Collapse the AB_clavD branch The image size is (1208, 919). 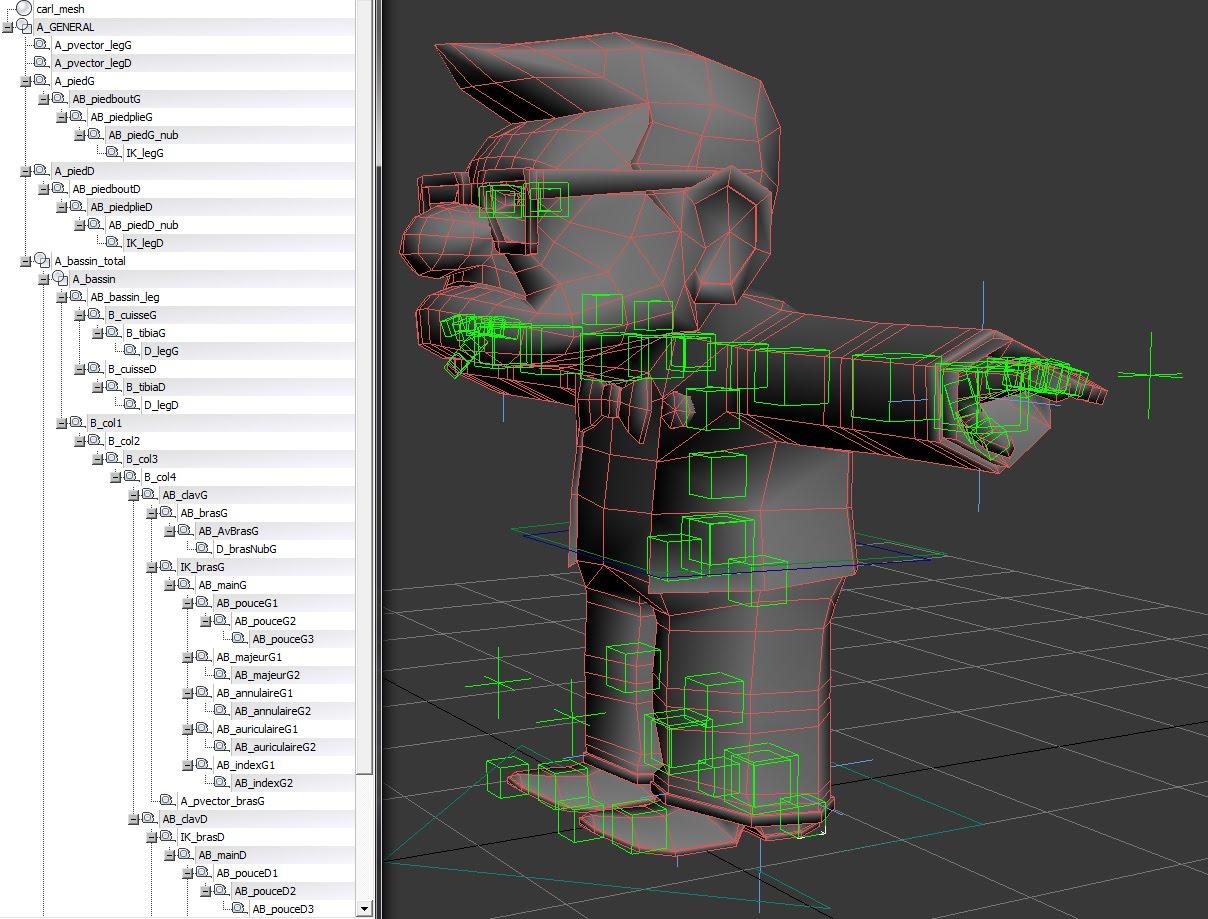point(134,819)
